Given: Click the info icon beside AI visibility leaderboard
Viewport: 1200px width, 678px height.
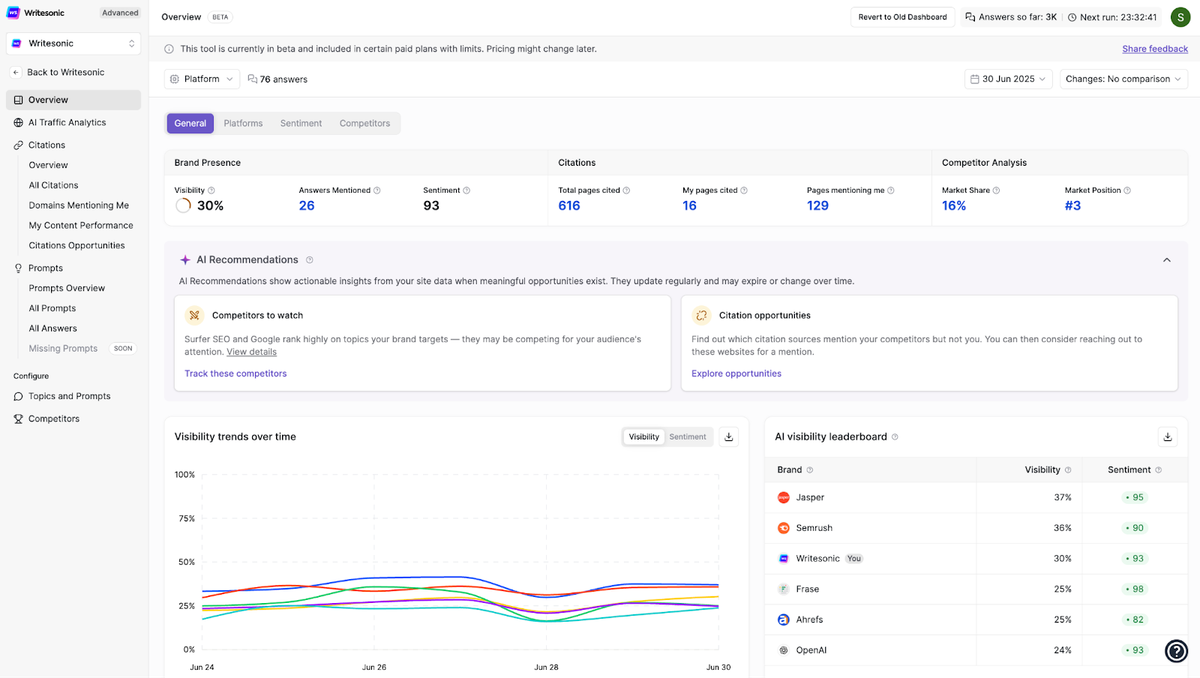Looking at the screenshot, I should pyautogui.click(x=895, y=437).
